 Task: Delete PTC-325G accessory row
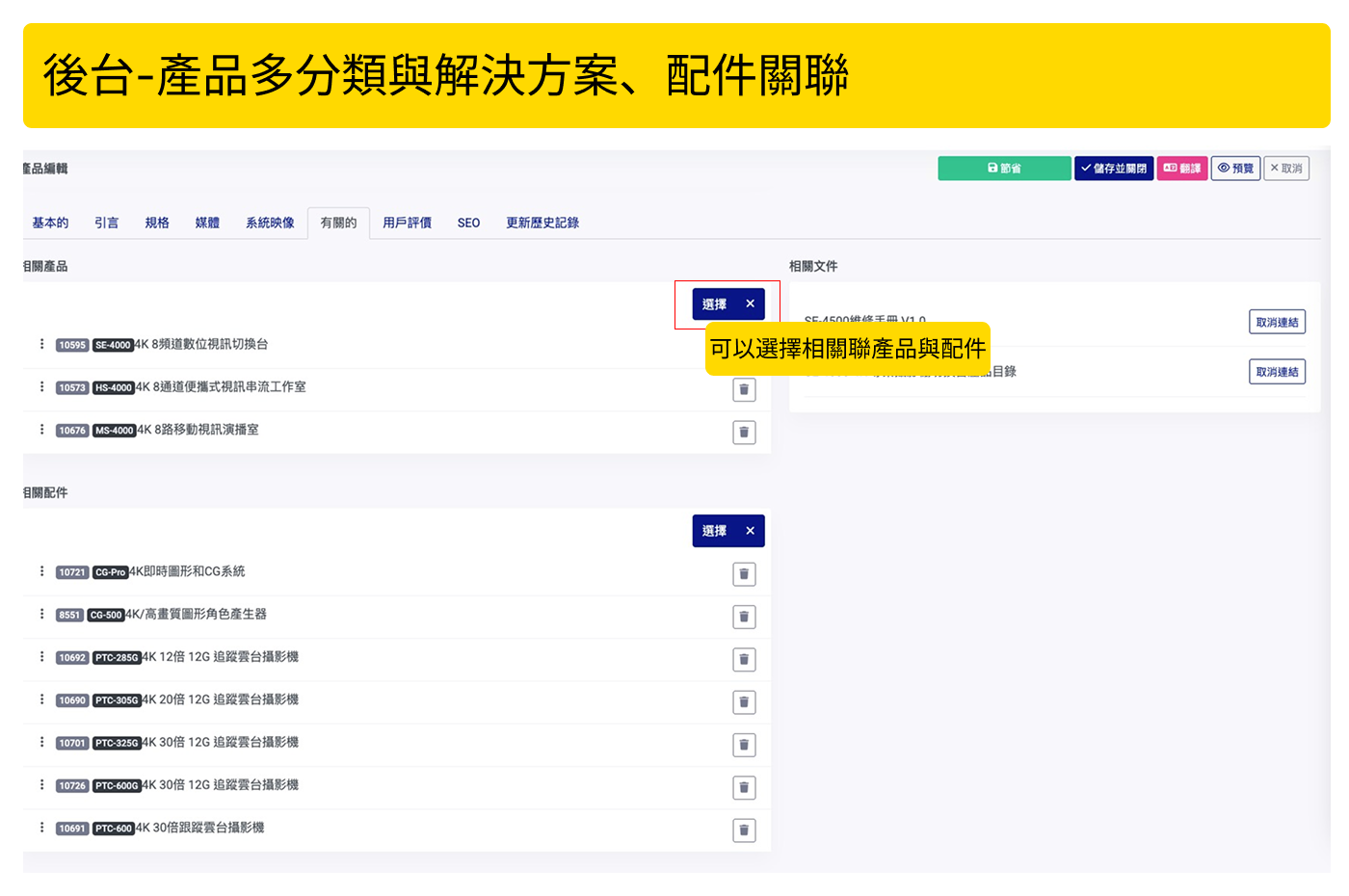744,745
